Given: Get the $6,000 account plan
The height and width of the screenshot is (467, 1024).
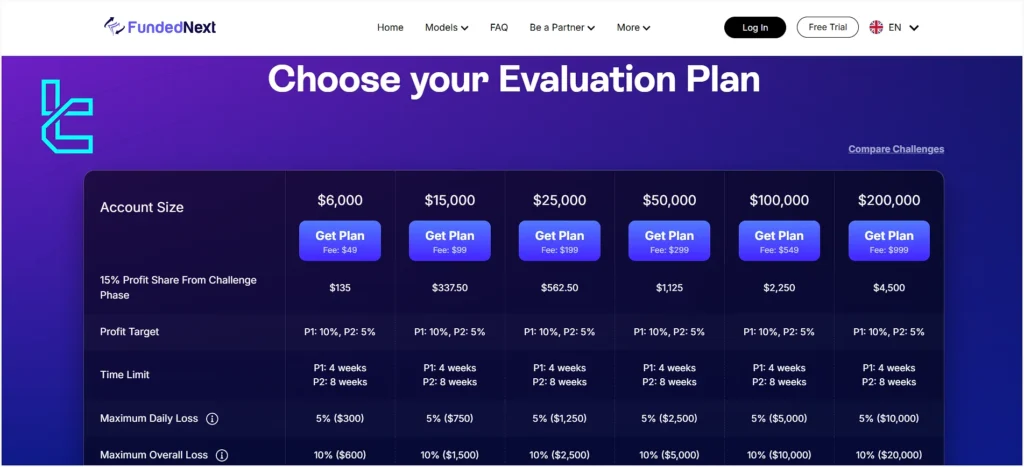Looking at the screenshot, I should (x=340, y=241).
